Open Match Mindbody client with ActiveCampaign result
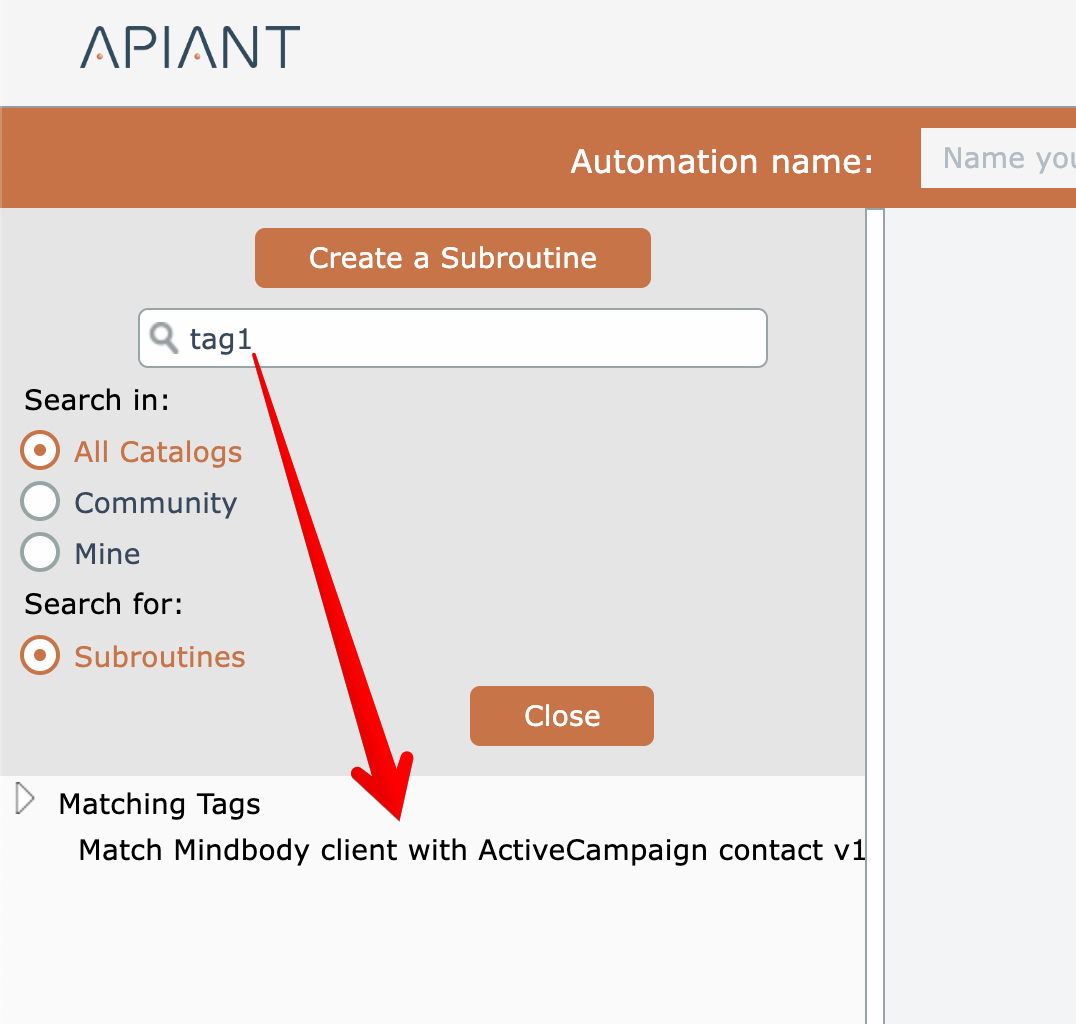This screenshot has height=1024, width=1076. click(x=470, y=850)
